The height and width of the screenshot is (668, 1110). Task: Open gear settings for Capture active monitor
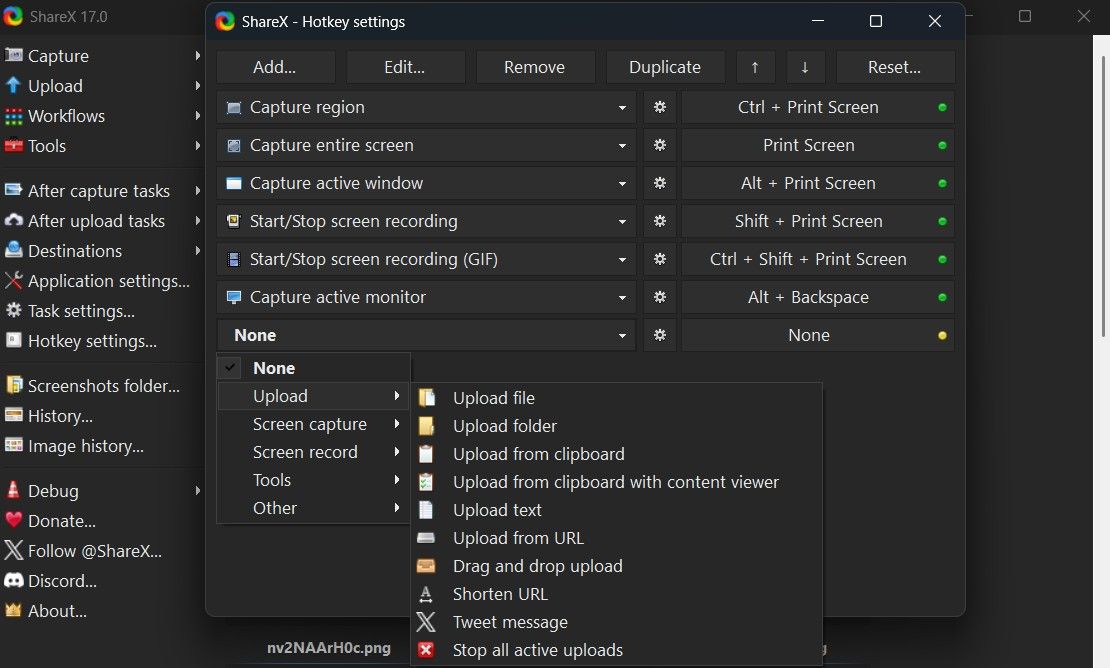click(660, 297)
